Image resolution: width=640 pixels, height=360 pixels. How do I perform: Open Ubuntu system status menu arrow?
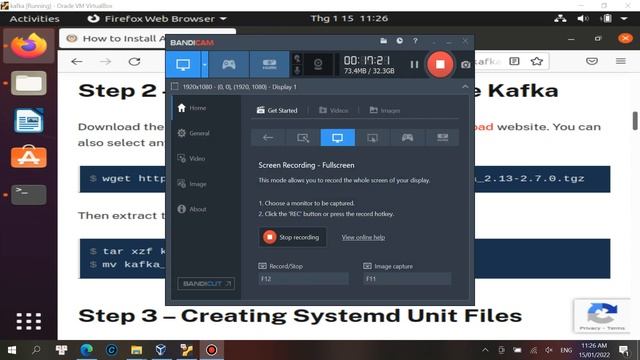point(624,18)
